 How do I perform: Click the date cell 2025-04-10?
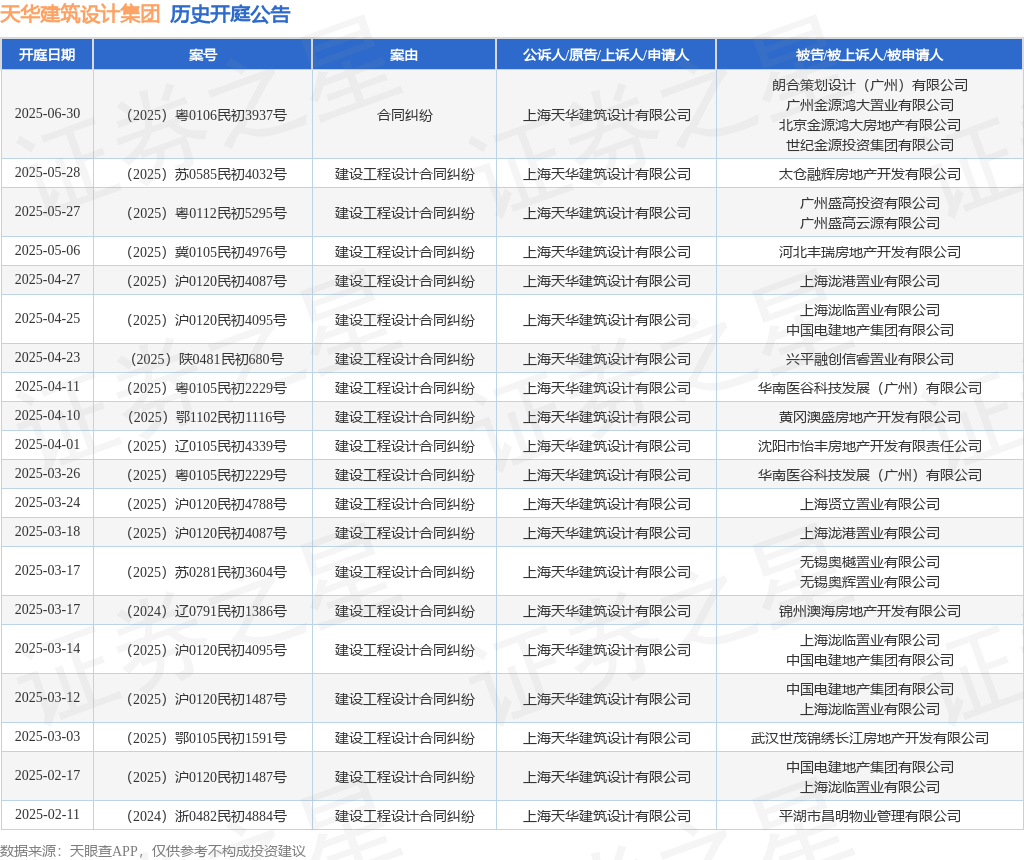pyautogui.click(x=47, y=416)
